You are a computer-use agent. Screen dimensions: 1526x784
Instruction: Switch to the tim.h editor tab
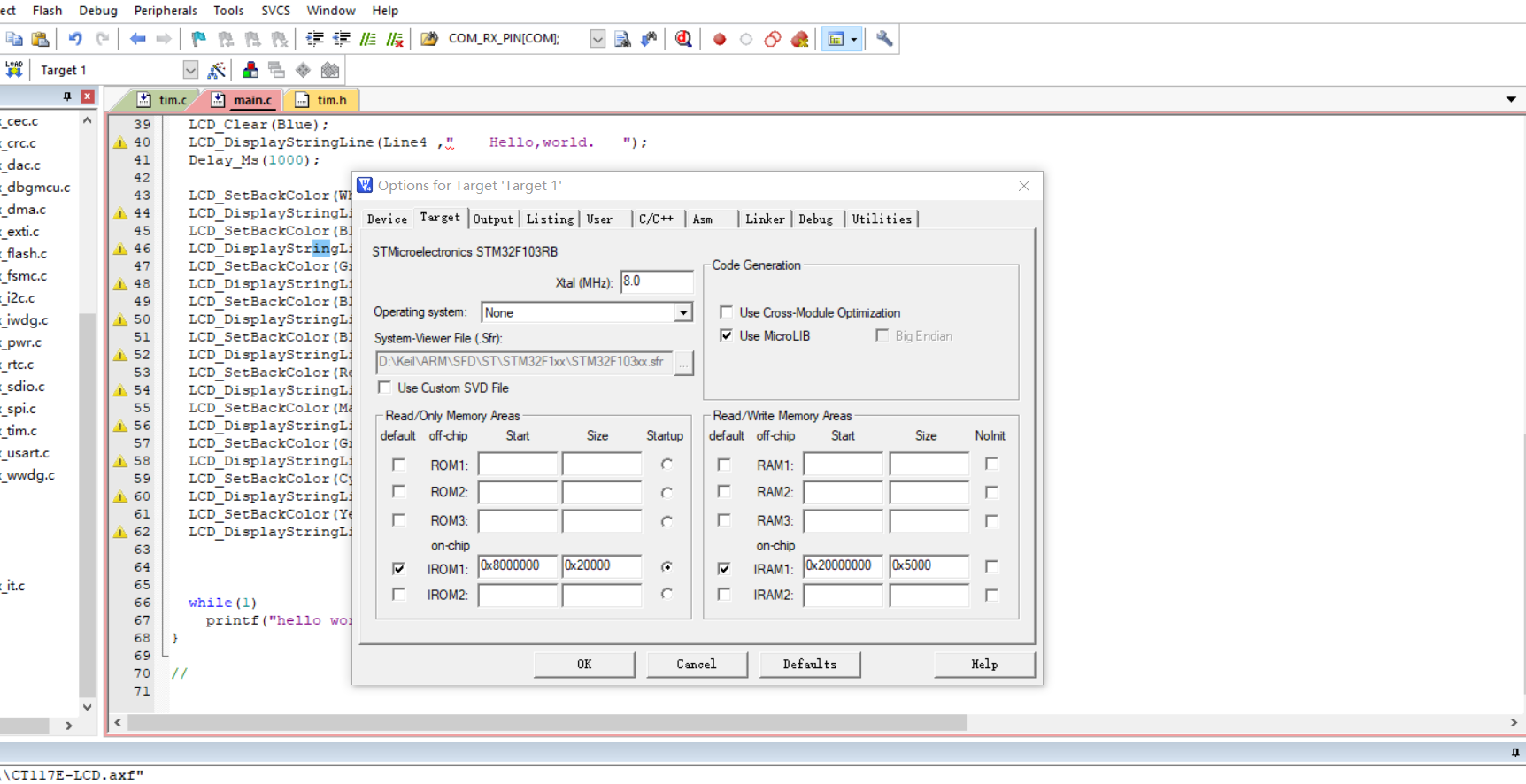322,100
